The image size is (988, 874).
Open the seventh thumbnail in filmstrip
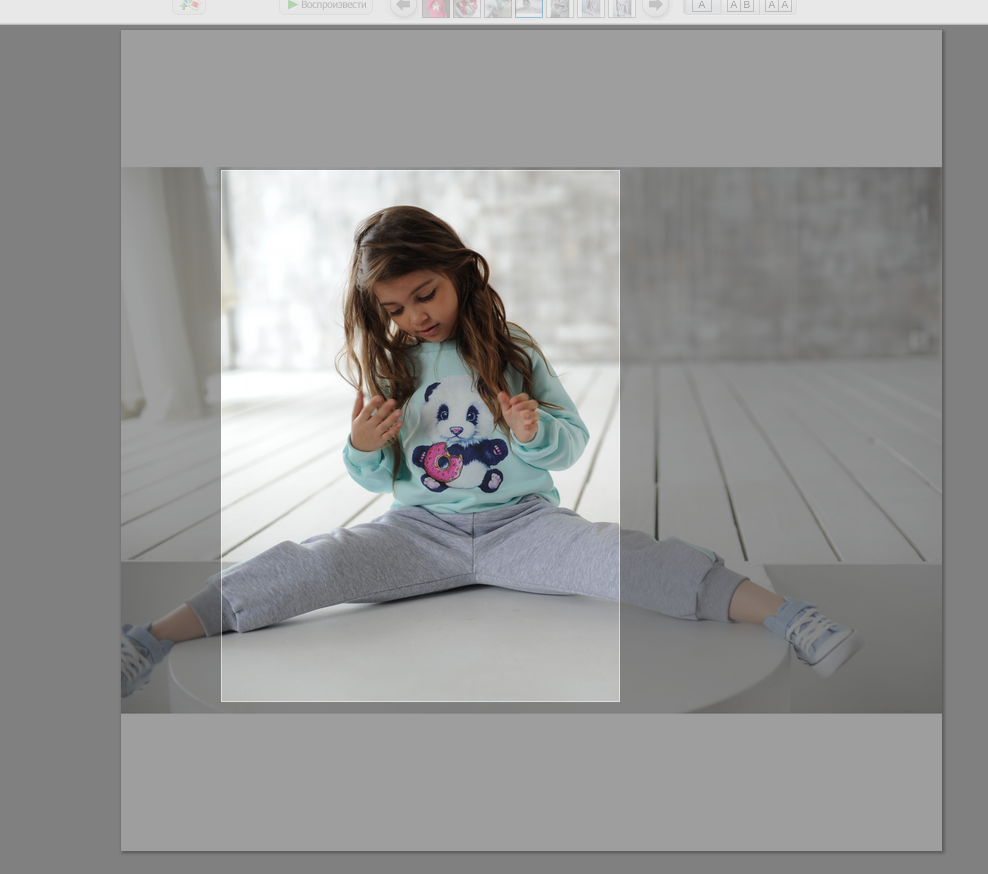[x=621, y=8]
